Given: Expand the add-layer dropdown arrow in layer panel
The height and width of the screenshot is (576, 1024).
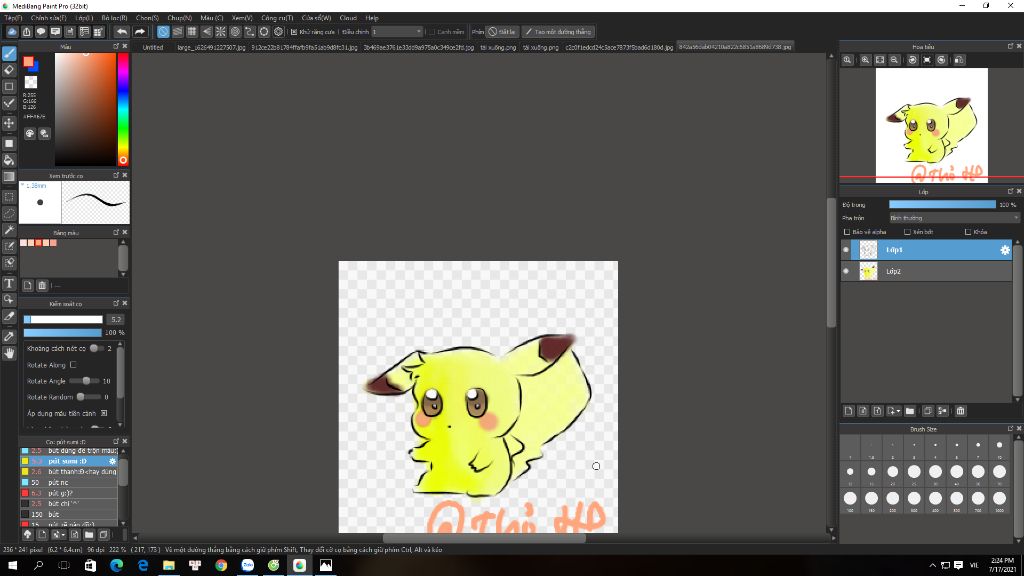Looking at the screenshot, I should (x=899, y=411).
